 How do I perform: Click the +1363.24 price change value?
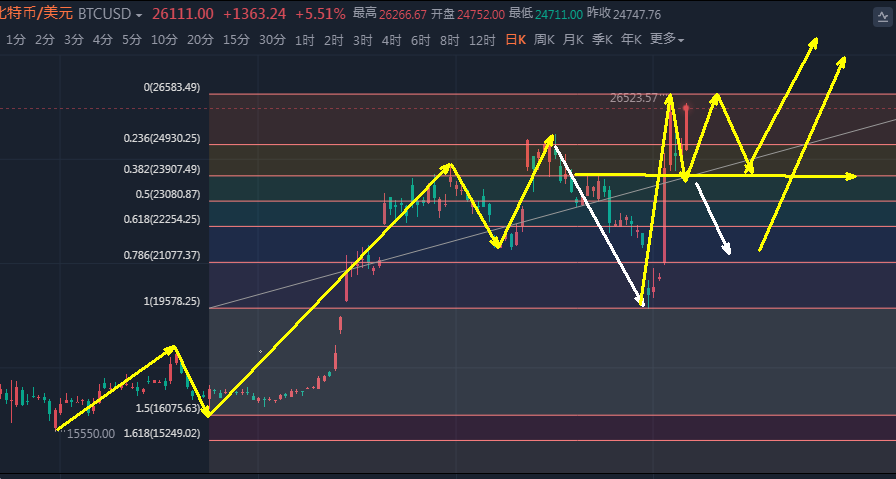click(254, 14)
